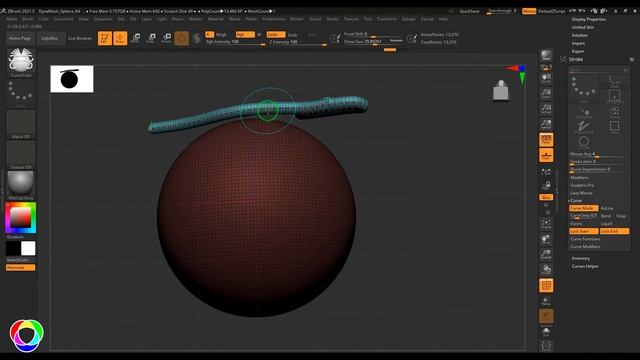Open the Tool menu
Image resolution: width=640 pixels, height=360 pixels.
[x=368, y=19]
